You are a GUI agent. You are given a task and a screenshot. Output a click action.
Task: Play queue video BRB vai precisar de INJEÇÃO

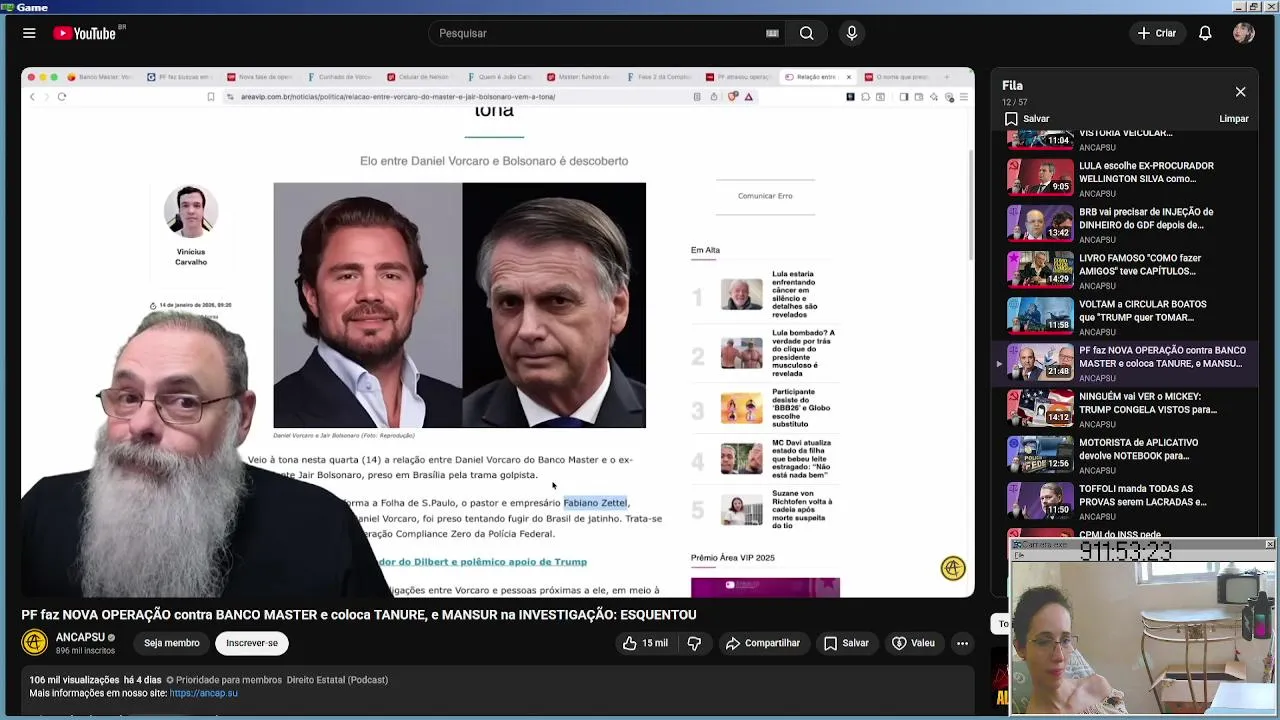1123,224
